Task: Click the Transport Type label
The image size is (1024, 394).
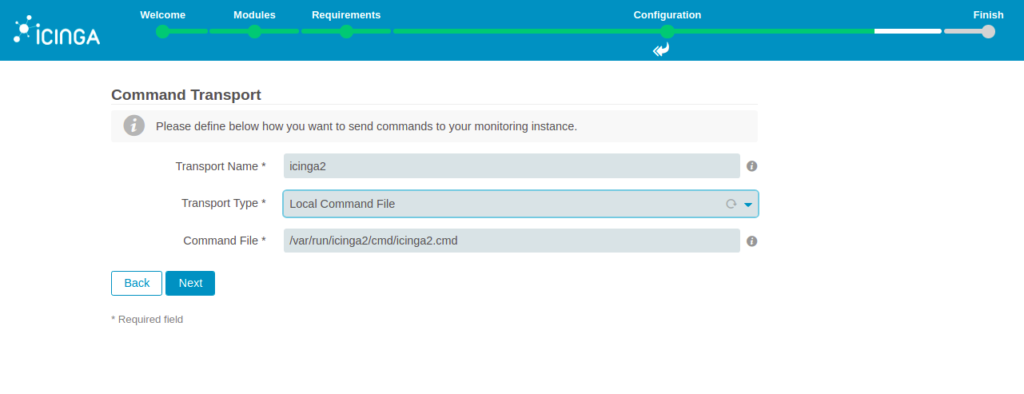Action: tap(223, 203)
